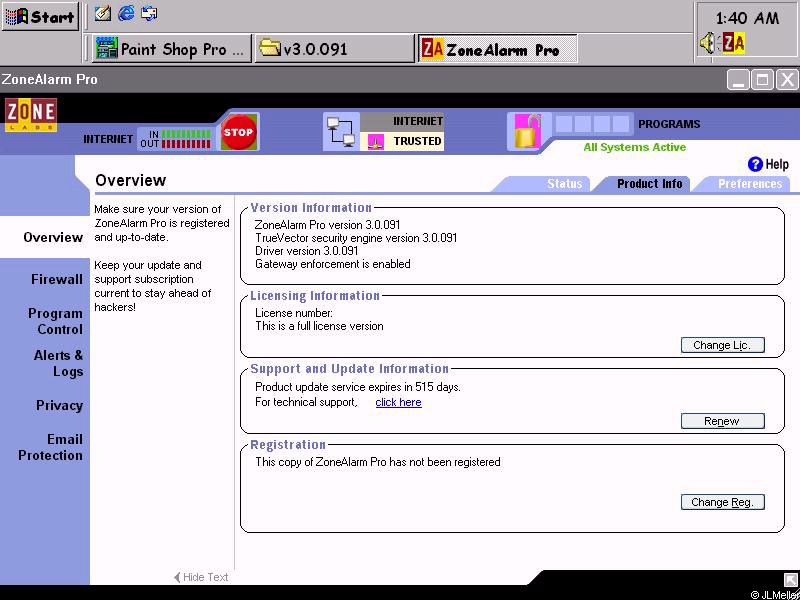Minimize the ZoneAlarm Pro window

[738, 80]
